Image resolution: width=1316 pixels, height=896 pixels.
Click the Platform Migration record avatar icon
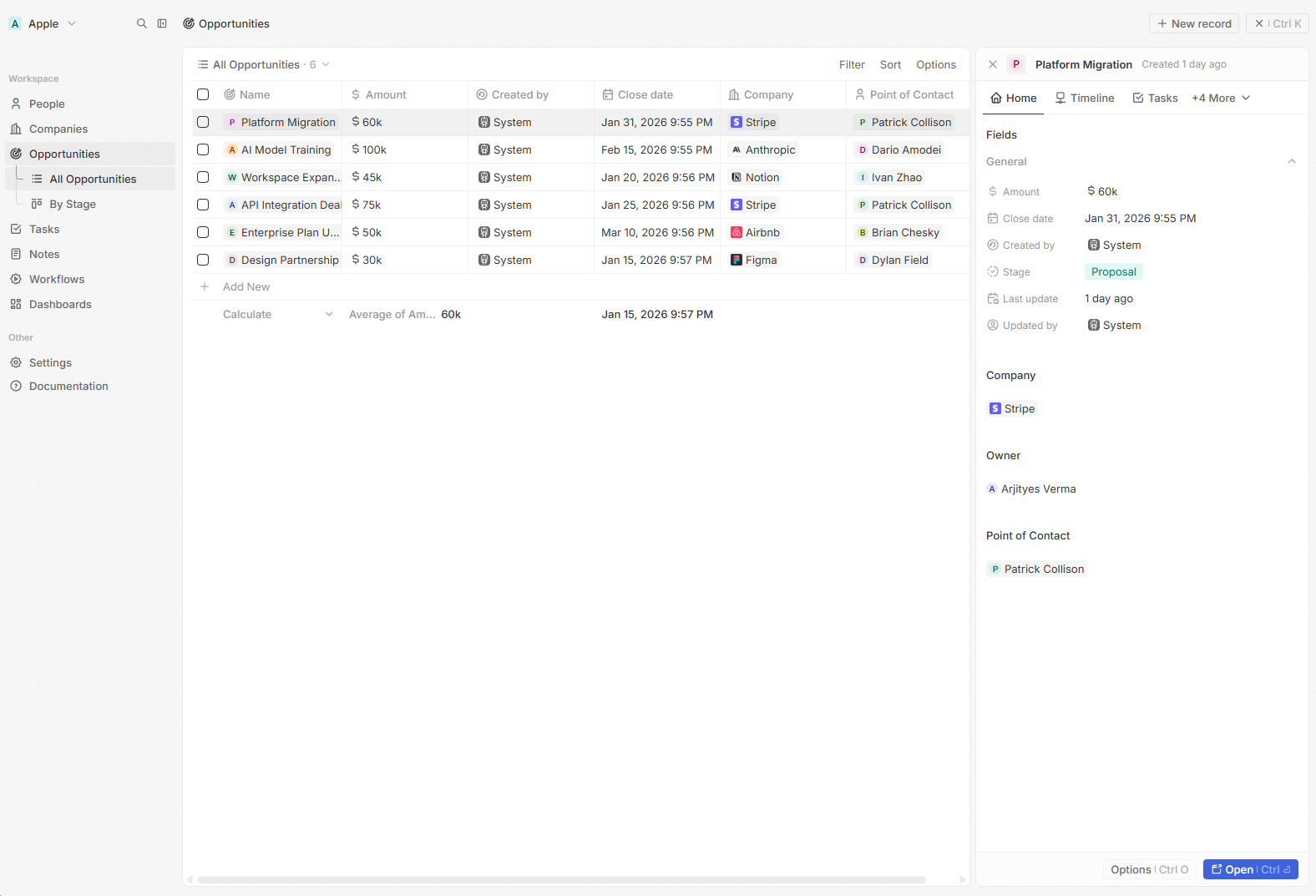[1016, 64]
